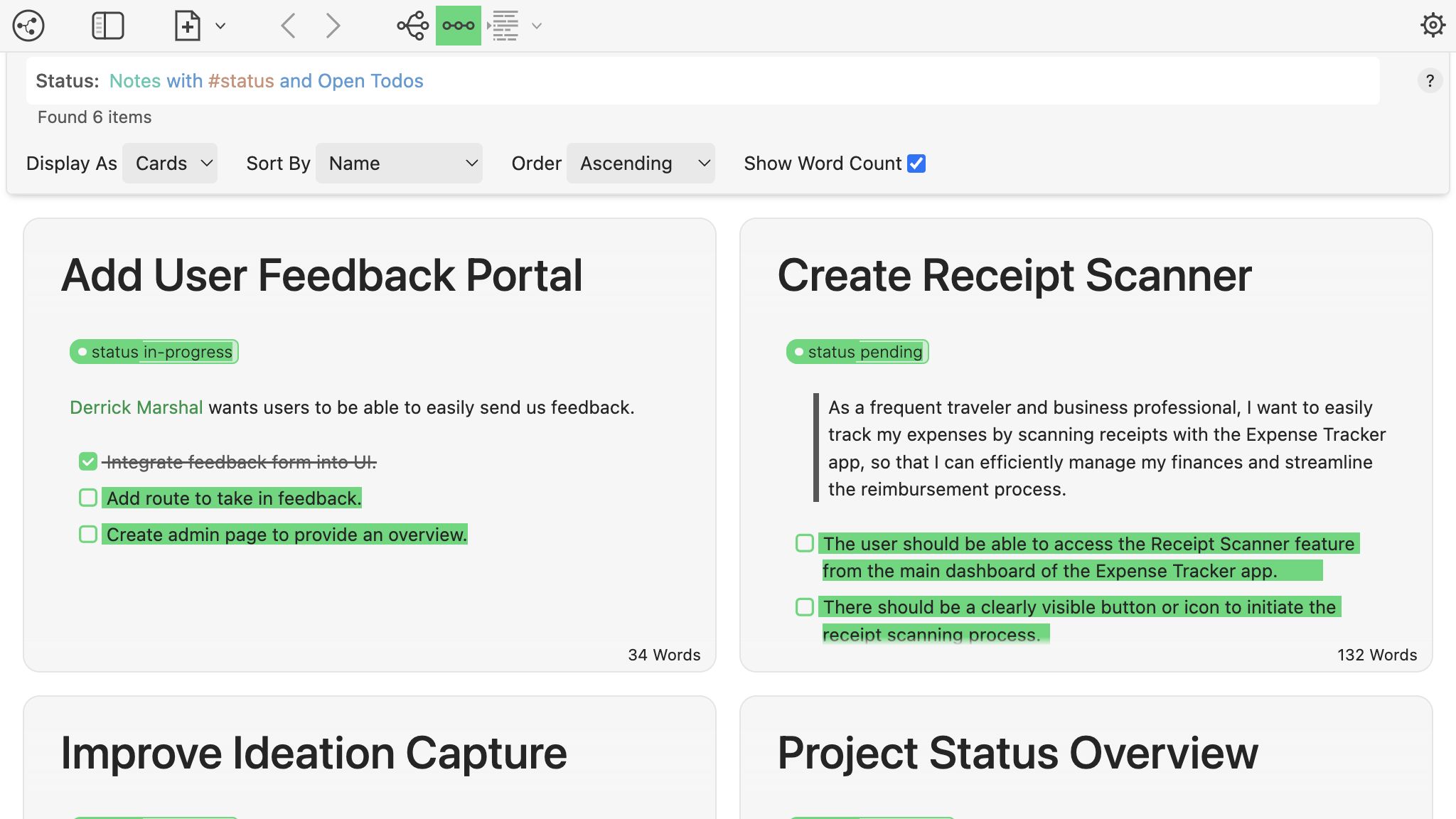1456x819 pixels.
Task: Disable the Show Word Count checkbox
Action: 916,164
